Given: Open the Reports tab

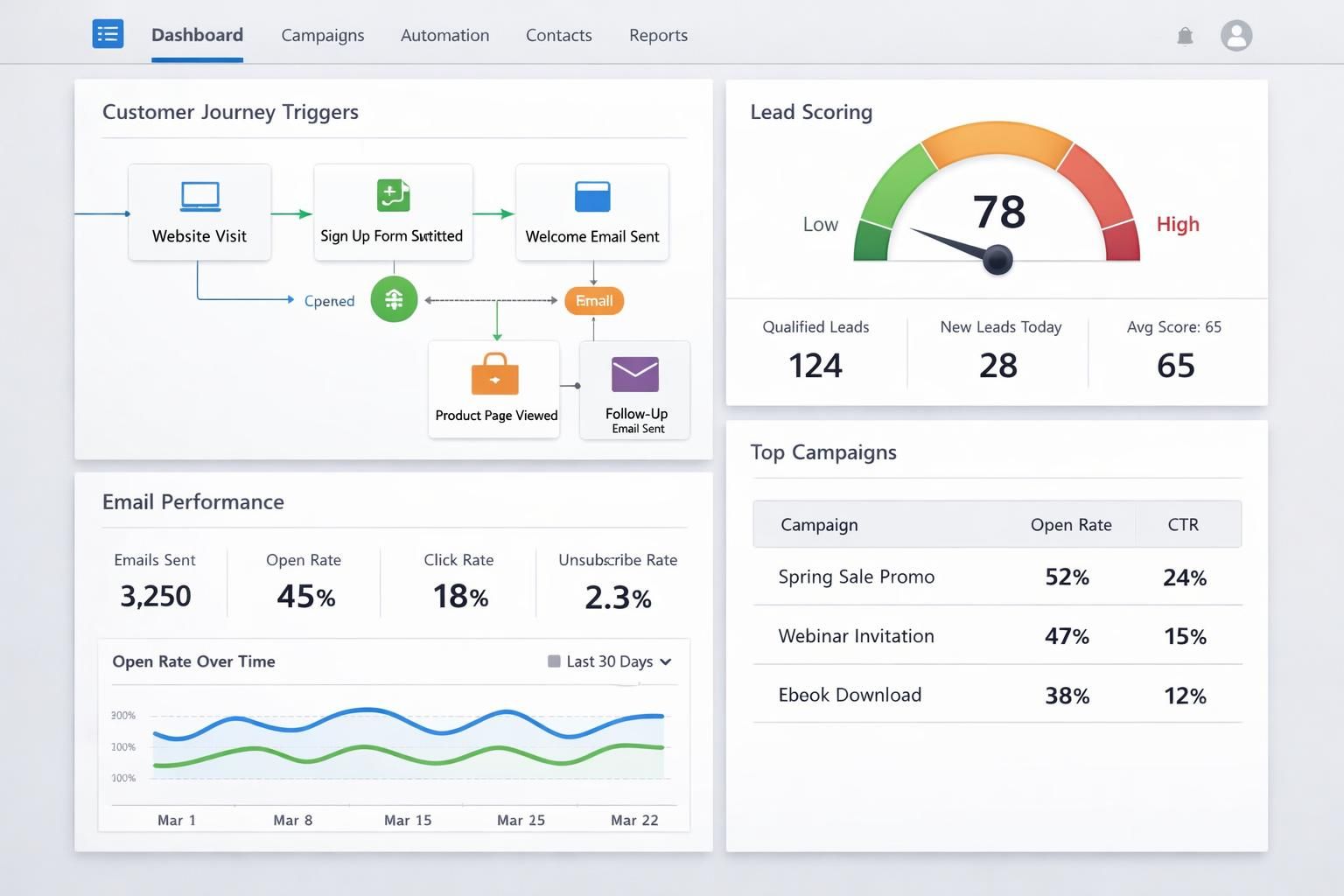Looking at the screenshot, I should [x=658, y=35].
